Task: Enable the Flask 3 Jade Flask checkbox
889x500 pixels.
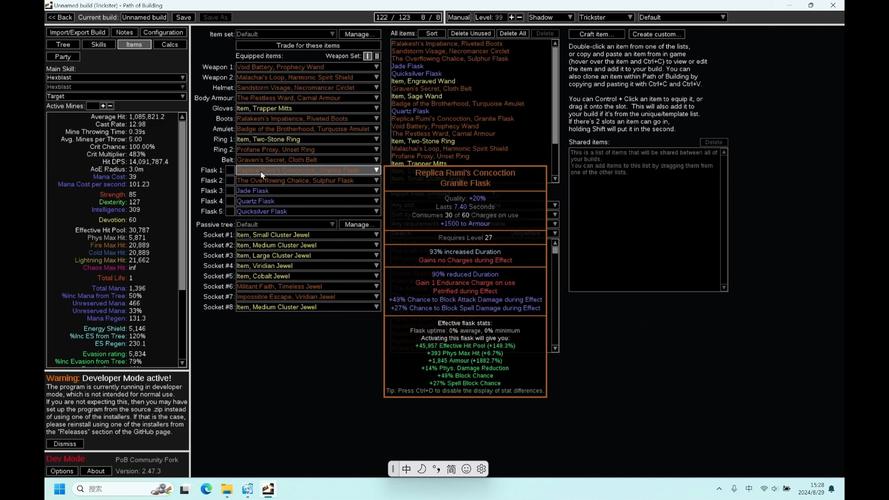Action: 229,190
